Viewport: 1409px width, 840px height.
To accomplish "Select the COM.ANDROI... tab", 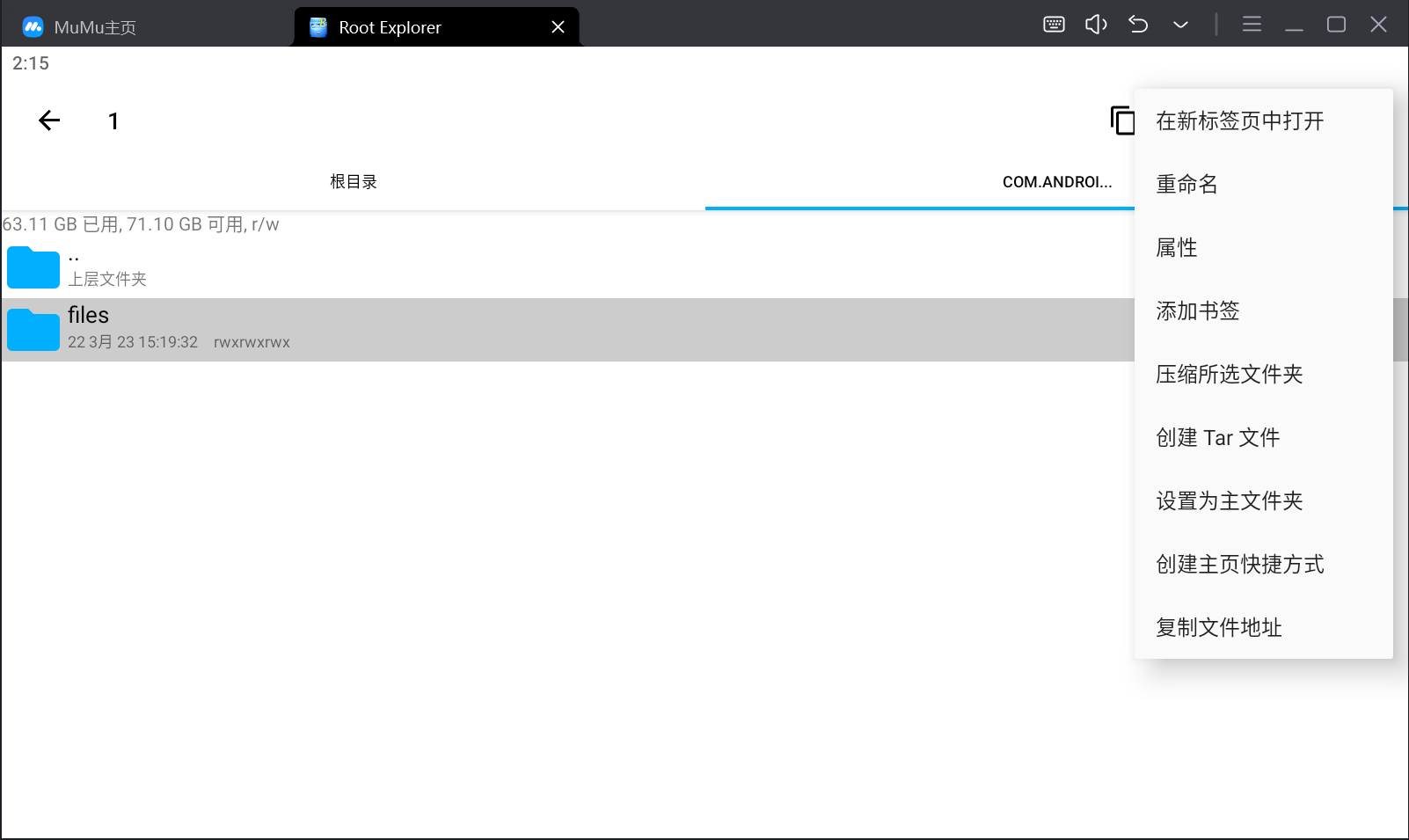I will click(x=1056, y=182).
